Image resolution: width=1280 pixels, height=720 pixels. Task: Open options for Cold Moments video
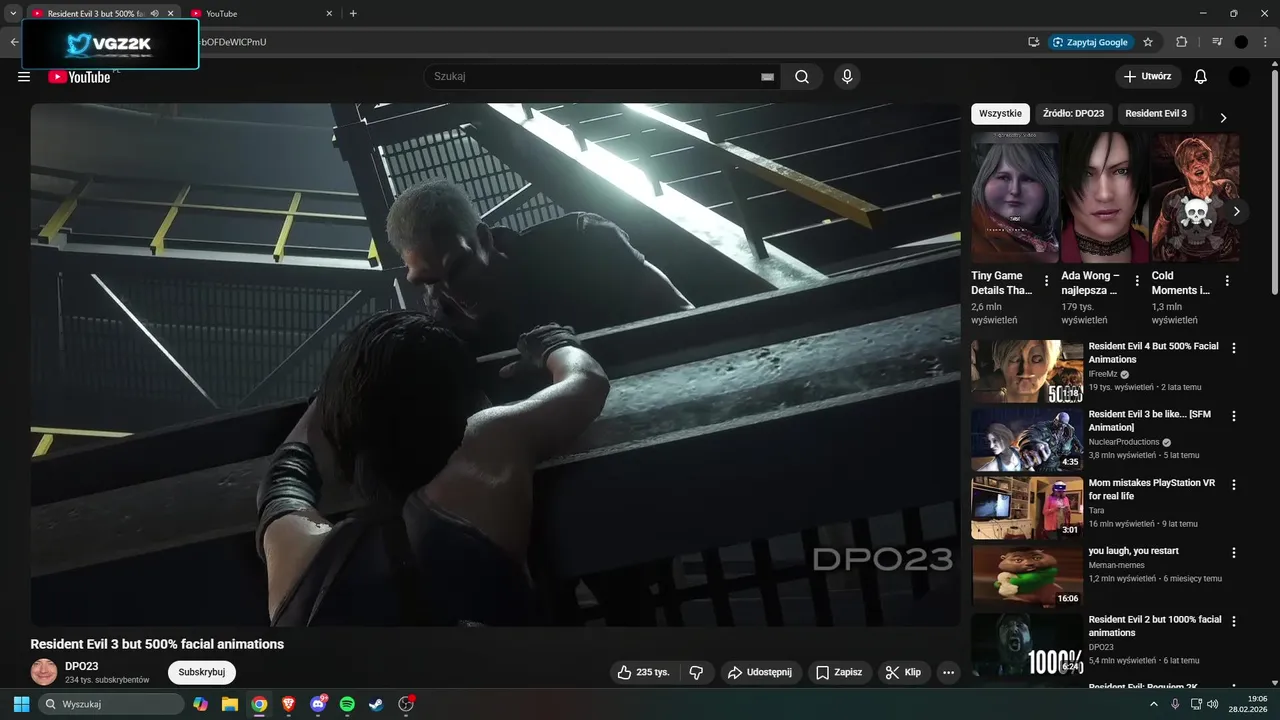[1227, 281]
